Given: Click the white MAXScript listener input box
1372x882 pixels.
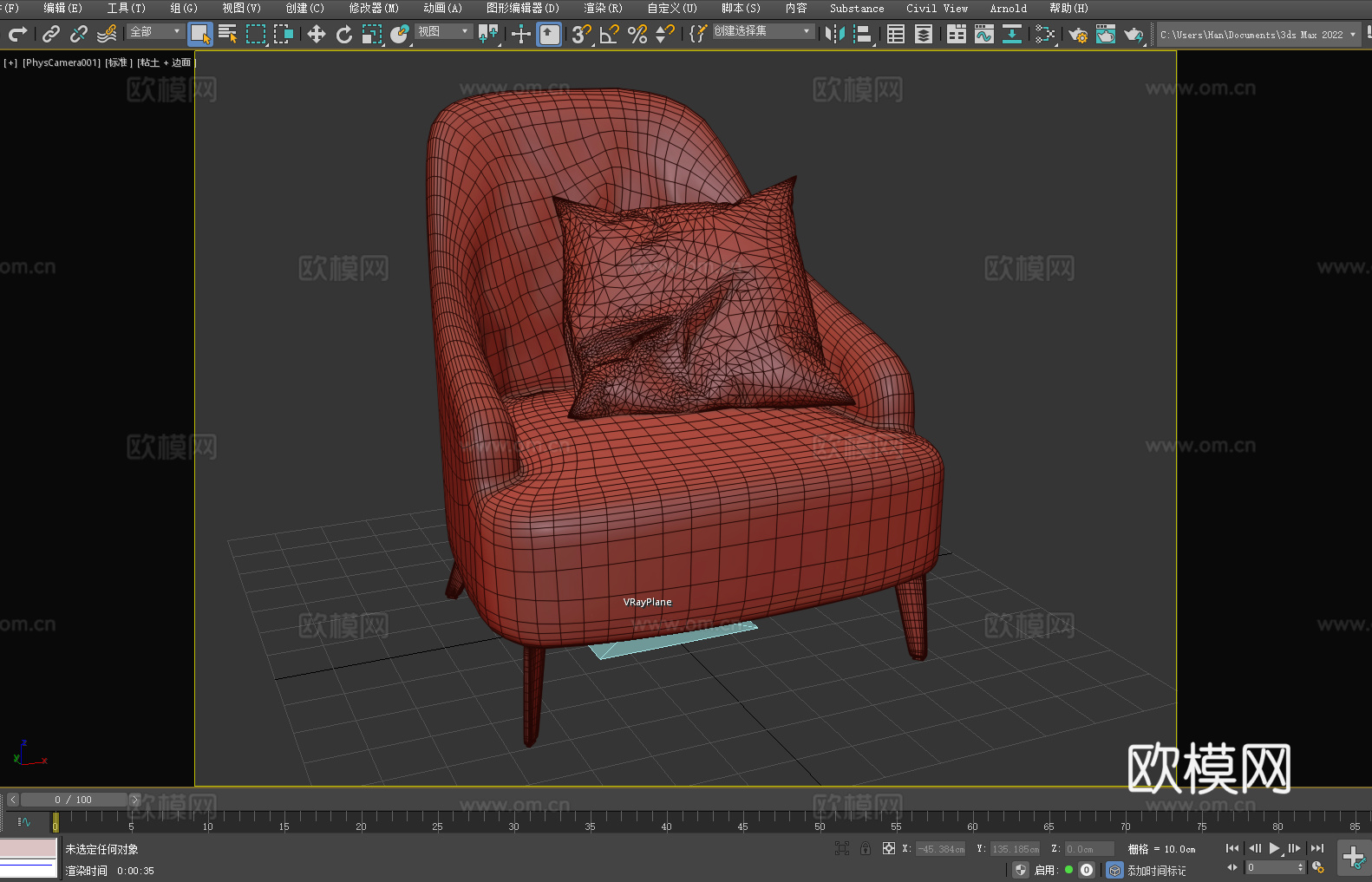Looking at the screenshot, I should [28, 869].
